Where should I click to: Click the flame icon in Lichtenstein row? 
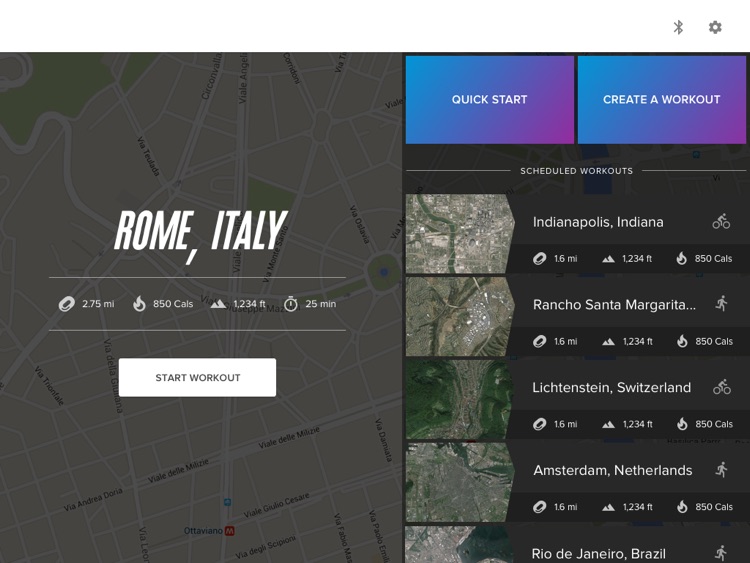682,424
